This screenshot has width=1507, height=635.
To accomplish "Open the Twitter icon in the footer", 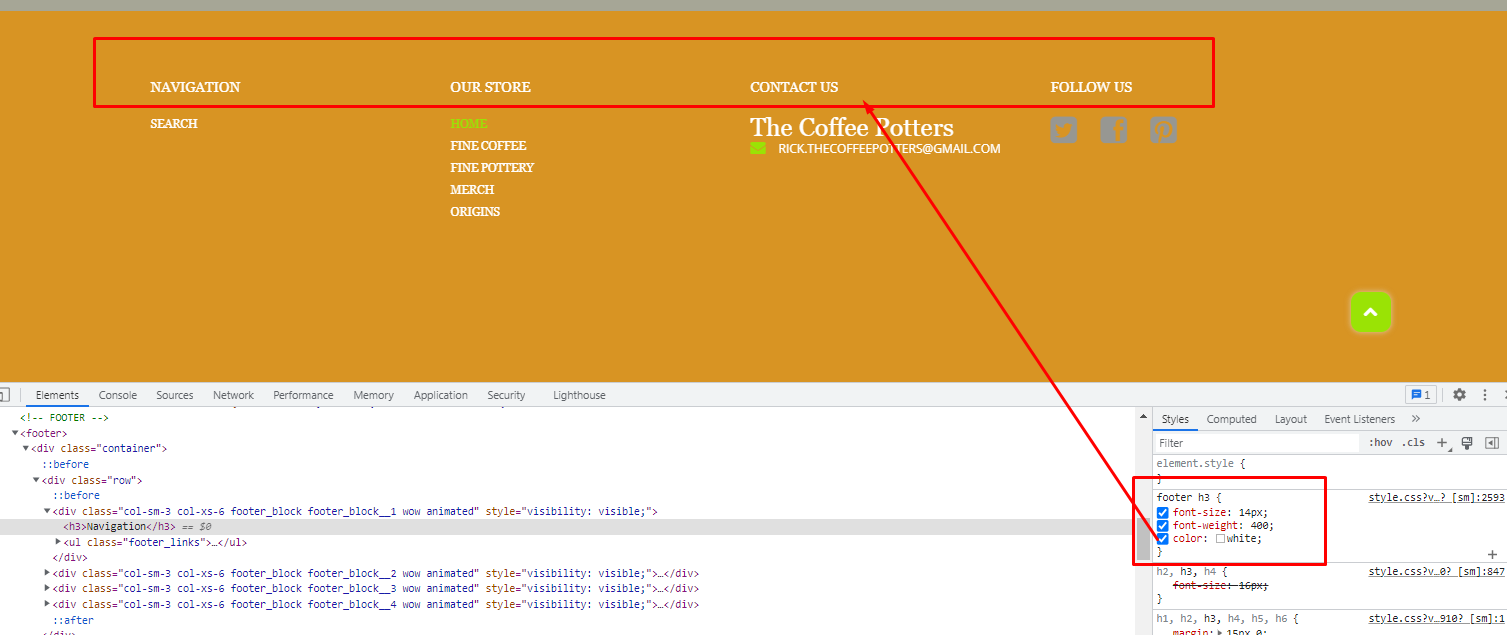I will [x=1064, y=130].
